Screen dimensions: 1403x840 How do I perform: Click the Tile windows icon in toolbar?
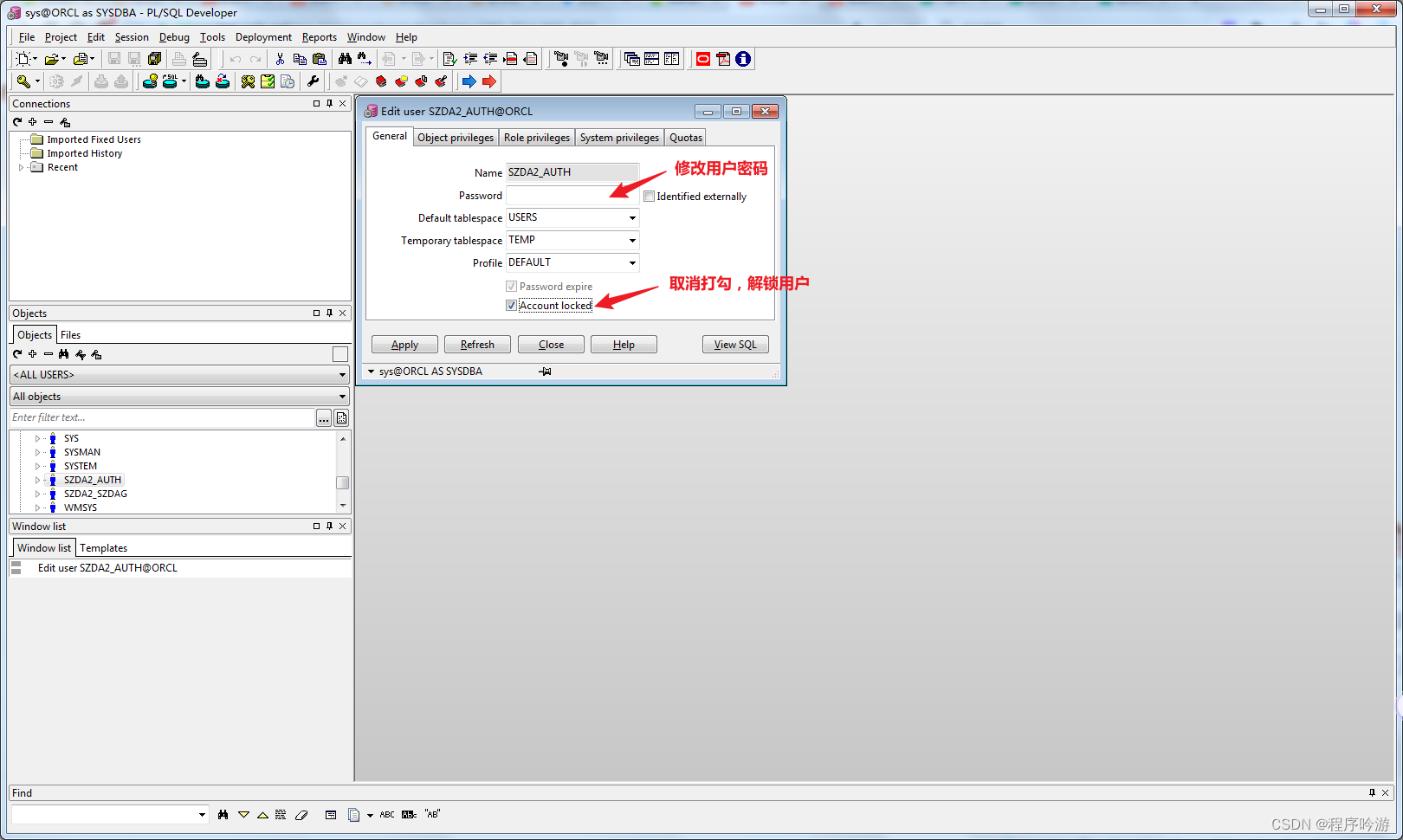(651, 59)
